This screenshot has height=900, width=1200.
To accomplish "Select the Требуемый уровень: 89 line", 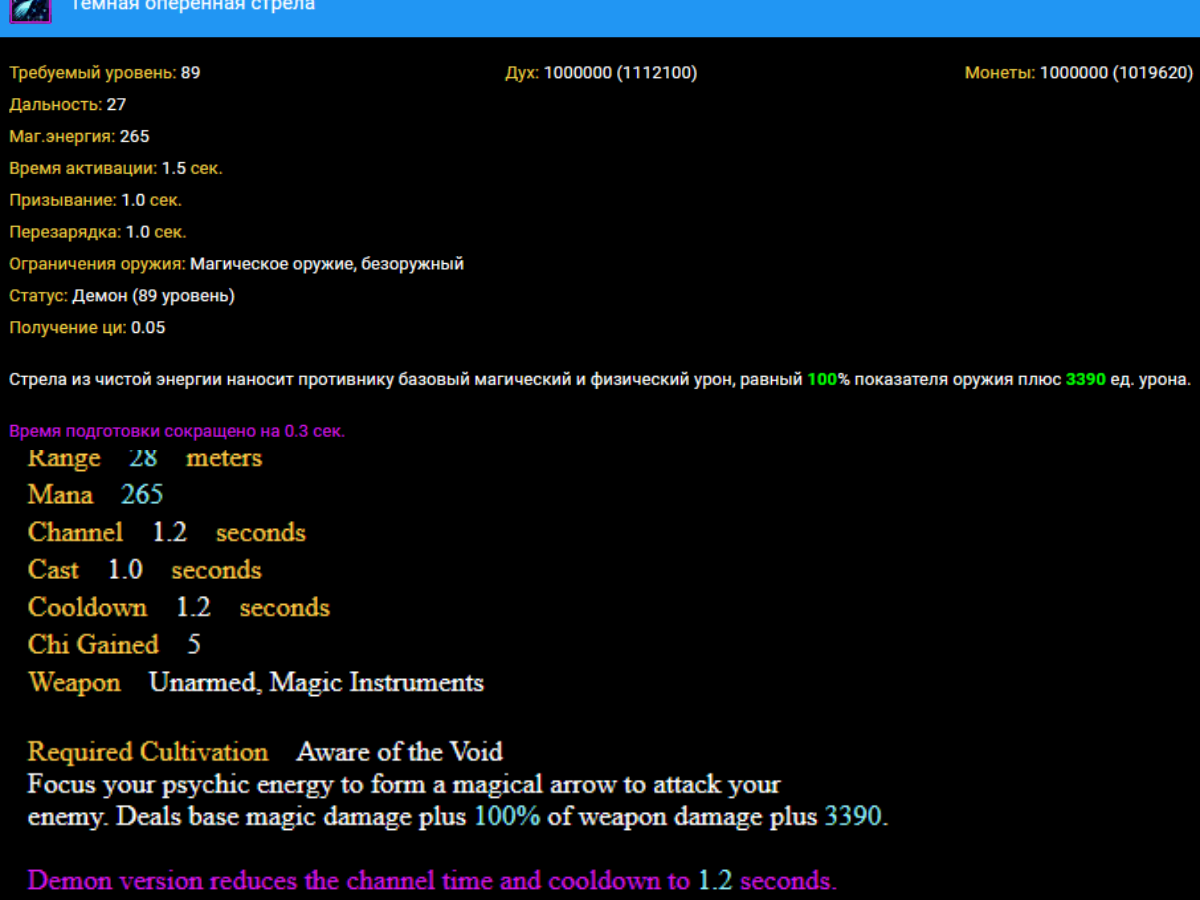I will [x=105, y=73].
